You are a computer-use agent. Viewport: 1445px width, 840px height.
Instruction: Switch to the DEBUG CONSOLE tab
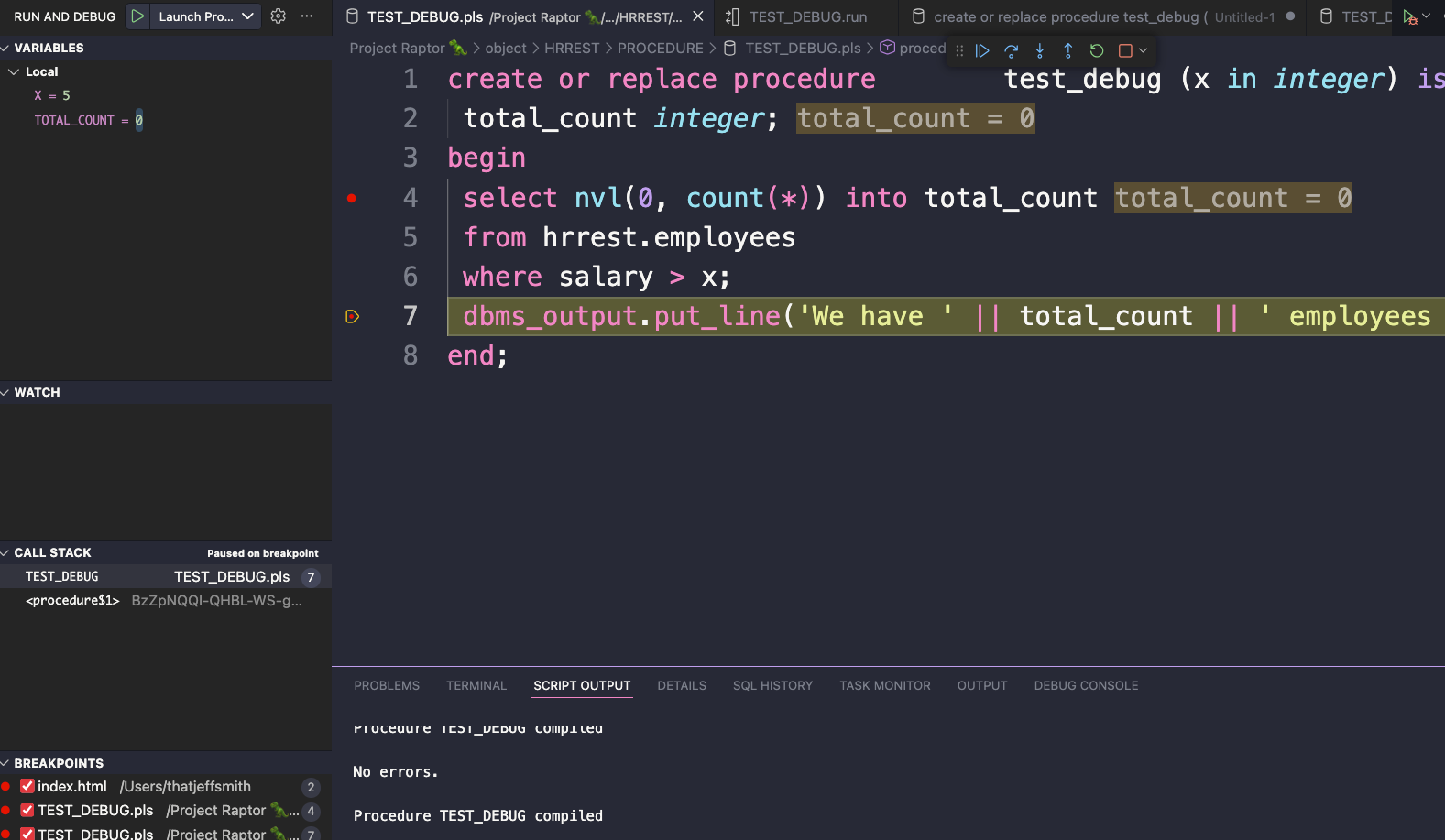(x=1086, y=685)
